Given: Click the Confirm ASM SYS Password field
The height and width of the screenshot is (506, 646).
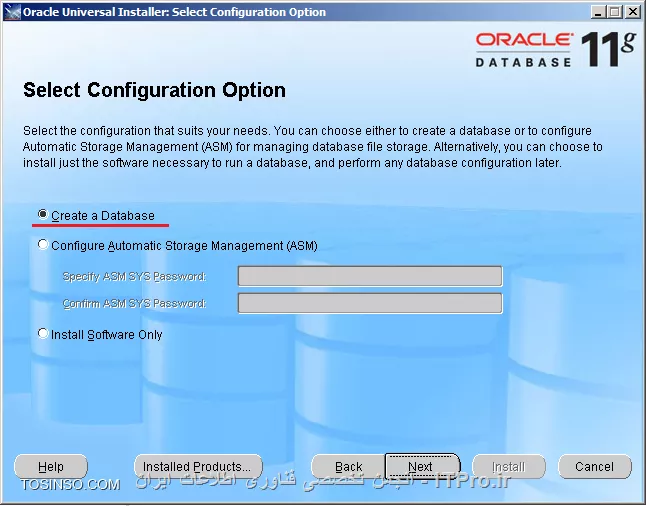Looking at the screenshot, I should 370,303.
